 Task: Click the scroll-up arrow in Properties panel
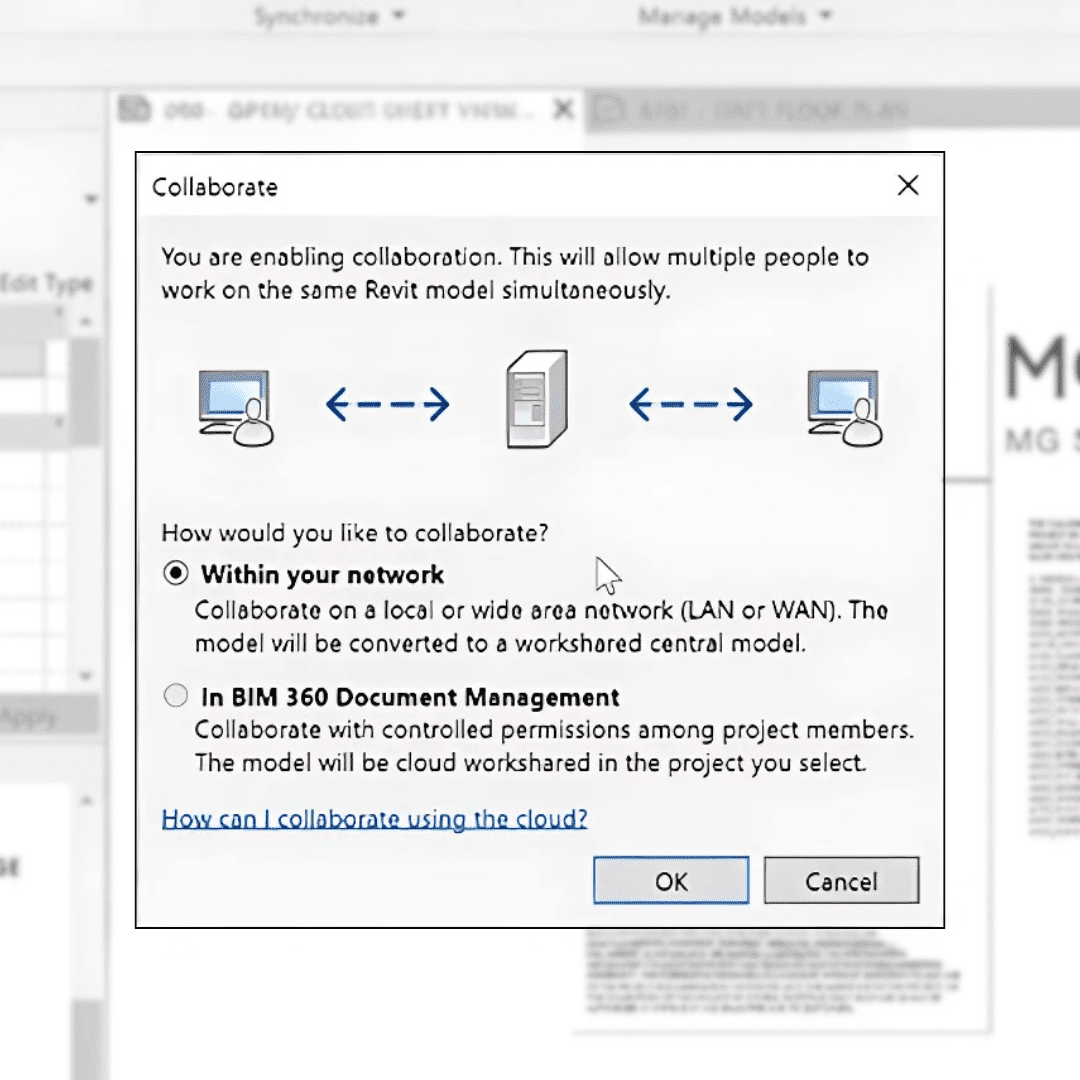(x=86, y=323)
